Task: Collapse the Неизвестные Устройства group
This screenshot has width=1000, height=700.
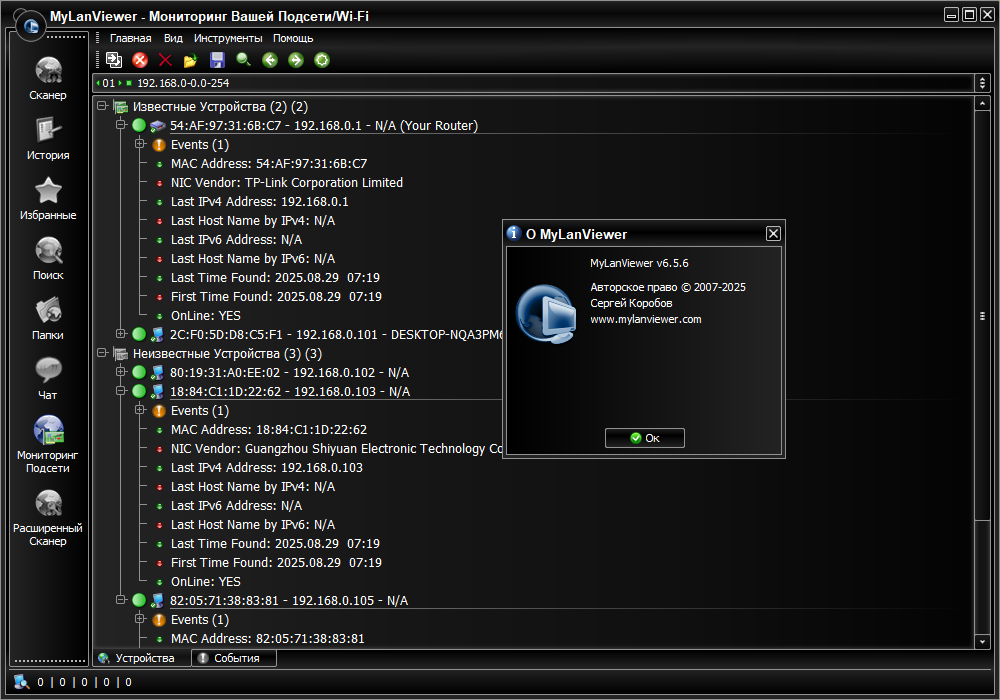Action: 102,353
